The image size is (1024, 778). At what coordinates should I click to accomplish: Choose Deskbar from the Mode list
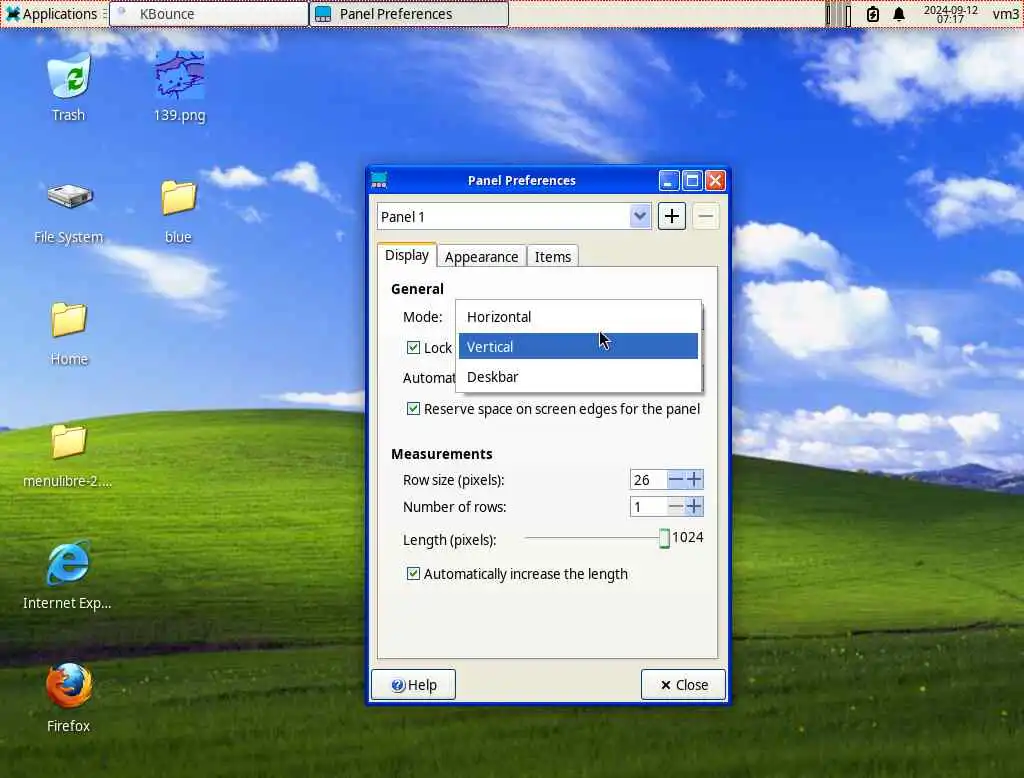click(x=578, y=377)
